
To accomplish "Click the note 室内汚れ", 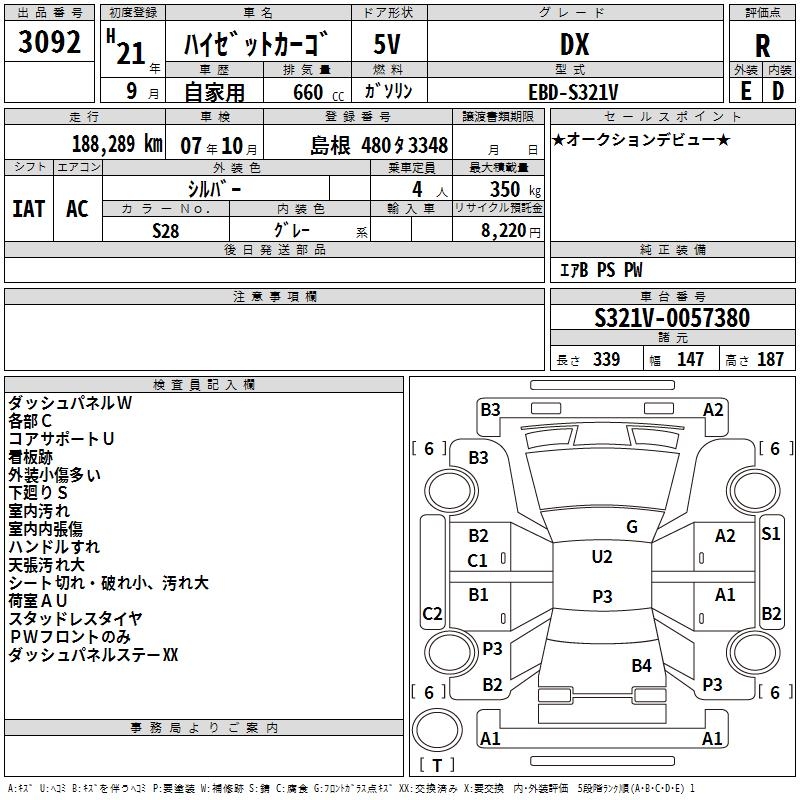I will (39, 511).
